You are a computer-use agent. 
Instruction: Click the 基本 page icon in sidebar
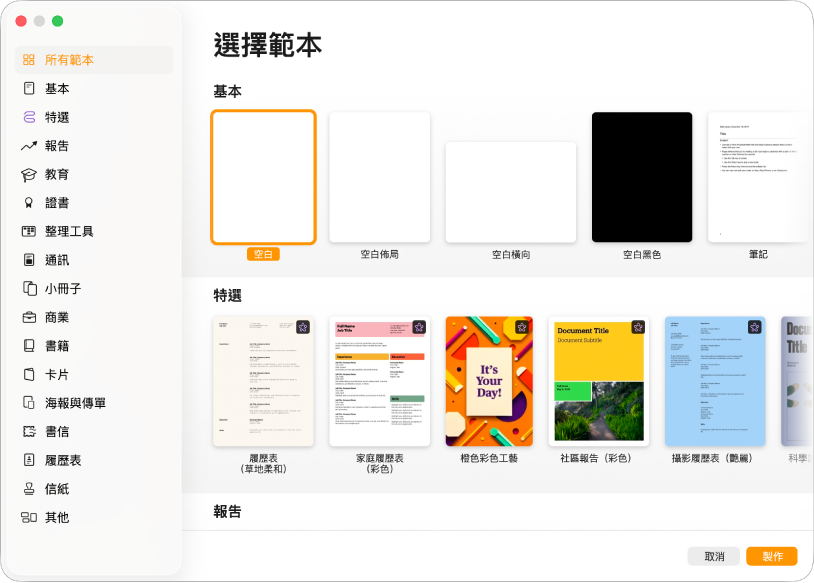click(x=29, y=88)
